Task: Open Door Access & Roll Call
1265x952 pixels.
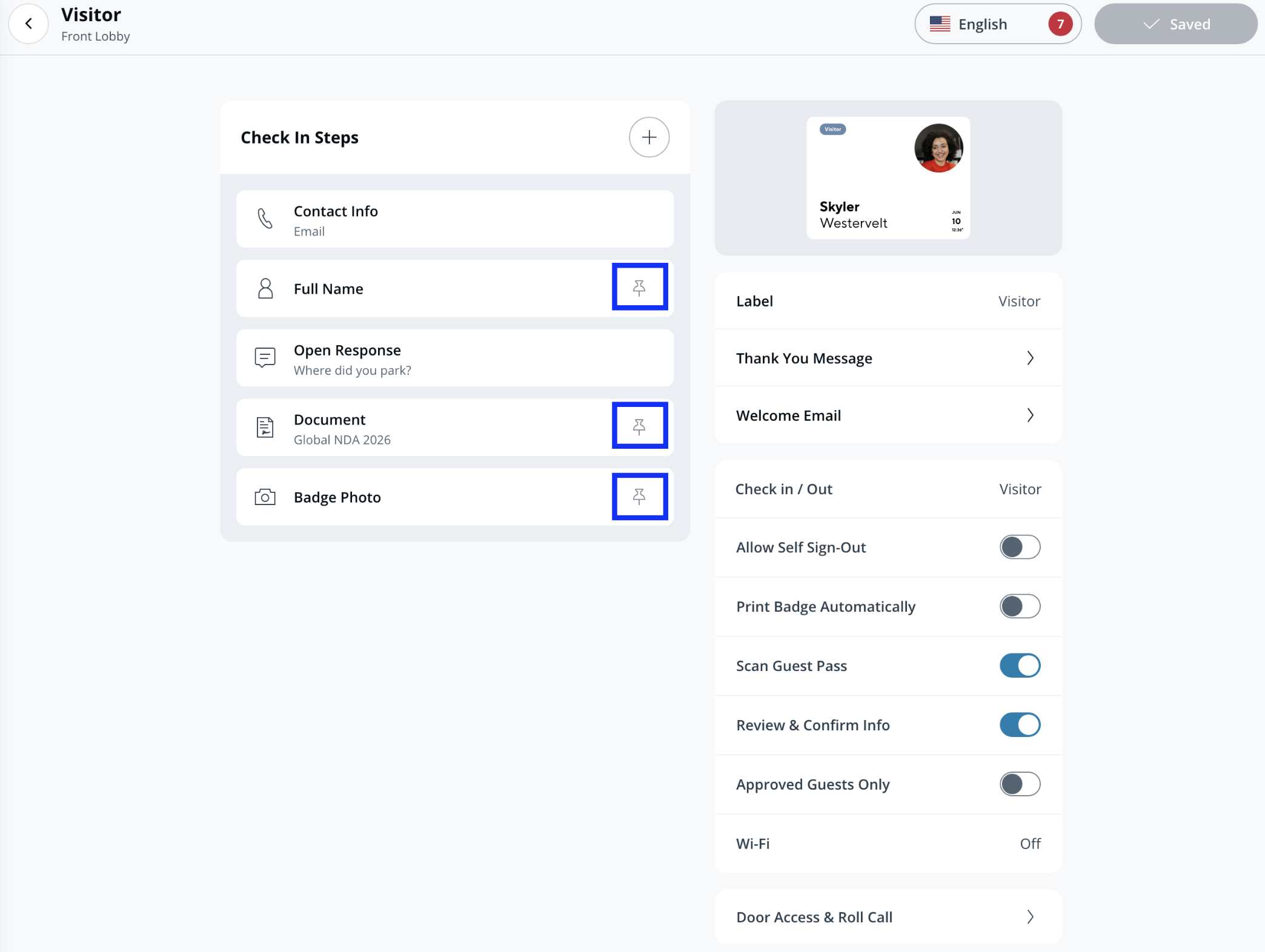Action: (888, 917)
